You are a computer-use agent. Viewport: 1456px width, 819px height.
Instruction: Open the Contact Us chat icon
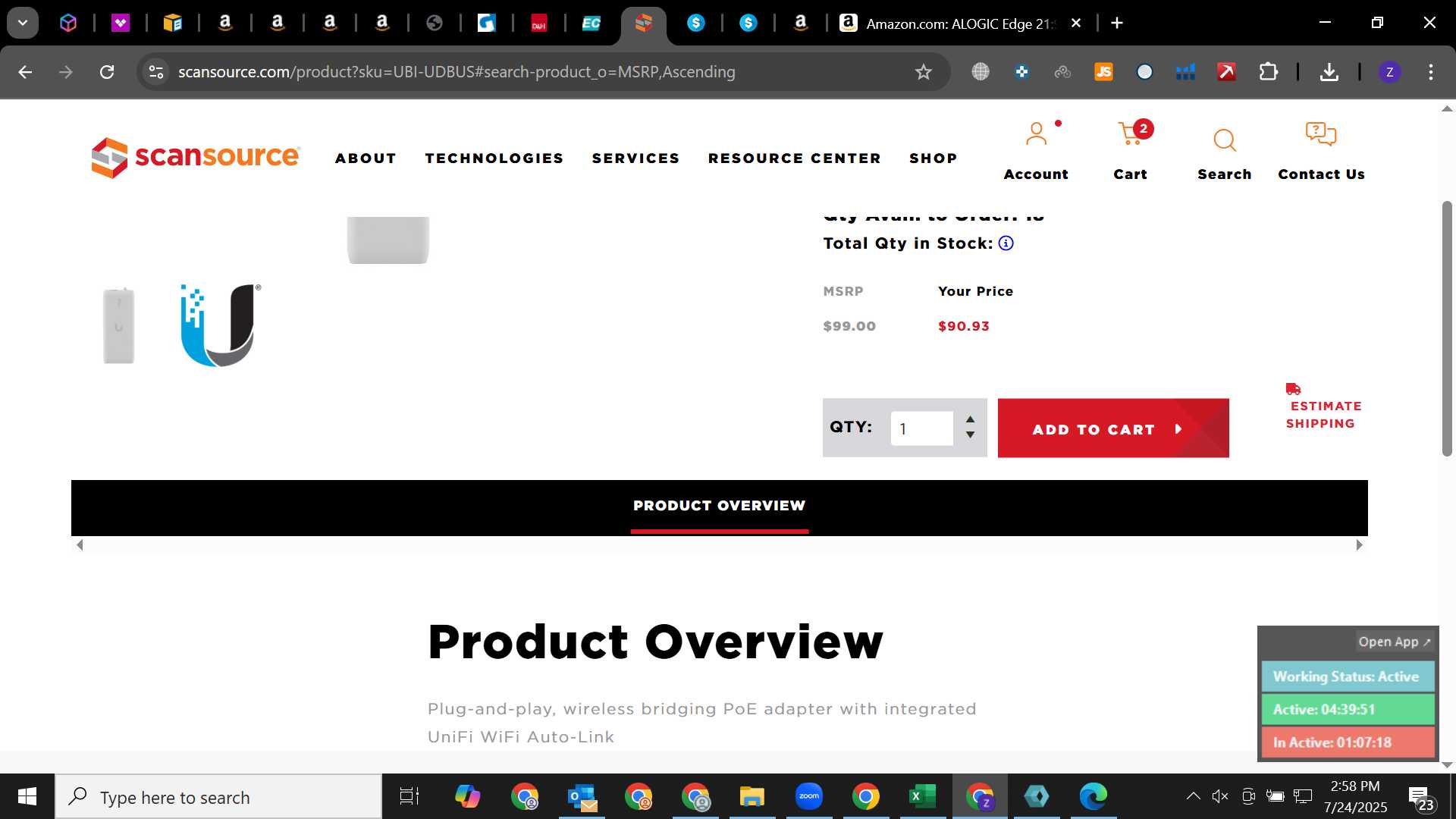point(1321,135)
